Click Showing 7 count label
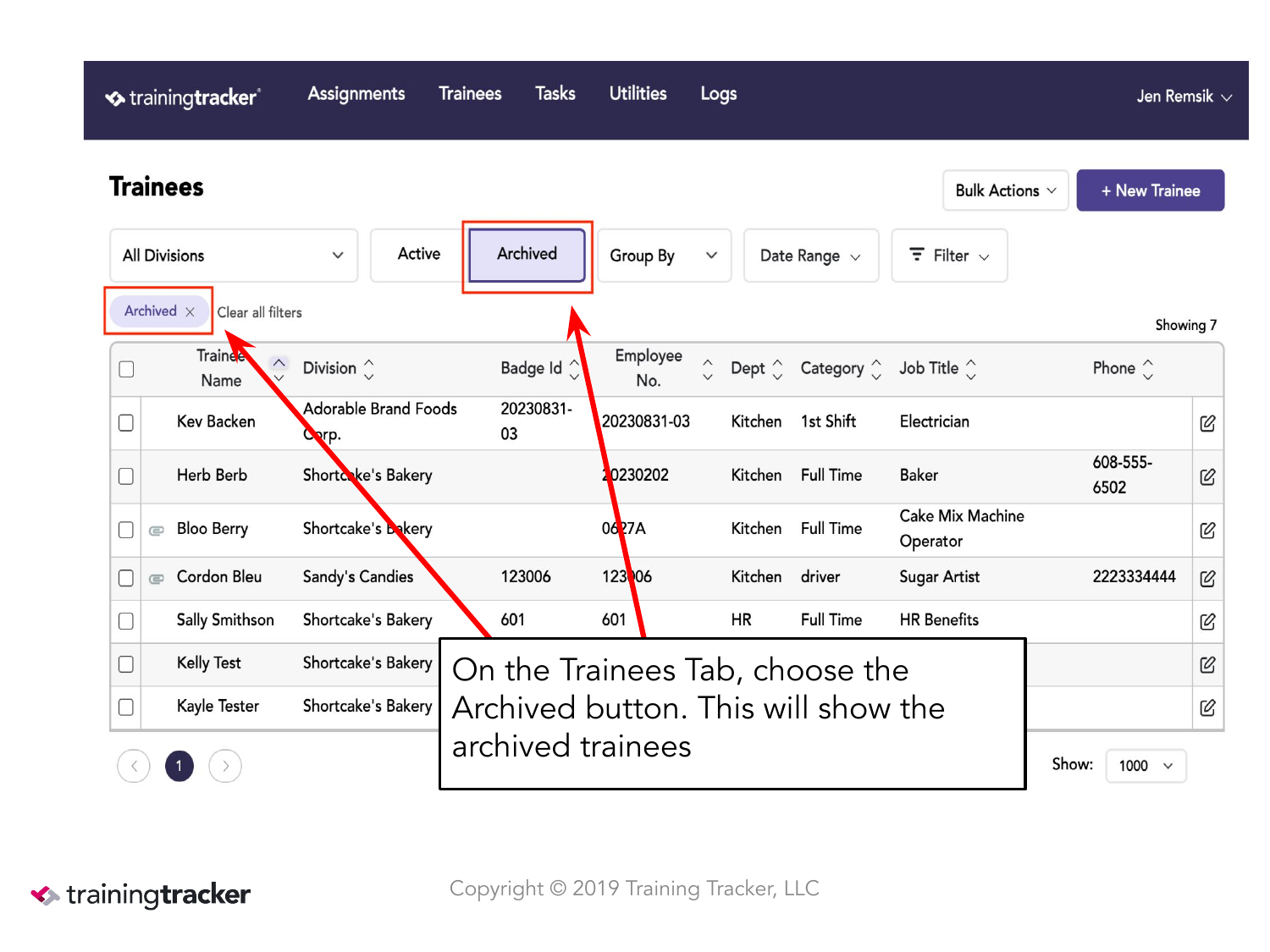The height and width of the screenshot is (952, 1270). click(x=1185, y=326)
